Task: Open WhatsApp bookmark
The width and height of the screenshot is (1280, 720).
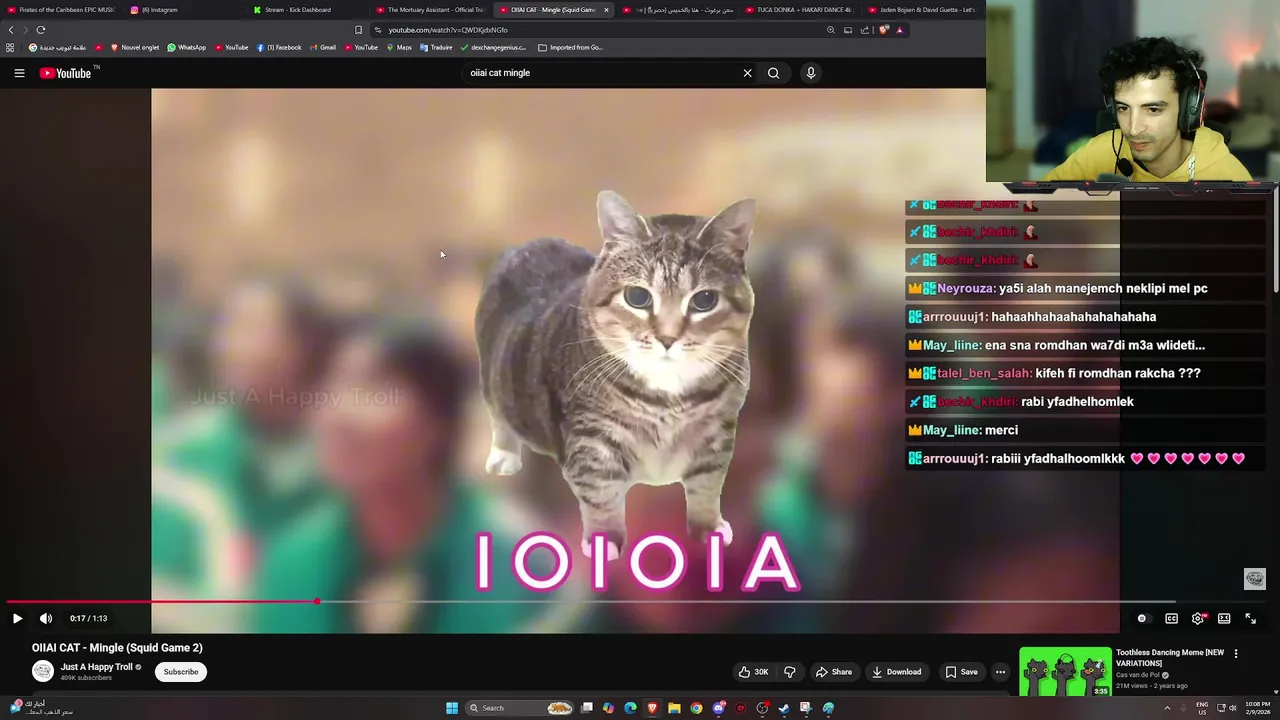Action: [186, 47]
